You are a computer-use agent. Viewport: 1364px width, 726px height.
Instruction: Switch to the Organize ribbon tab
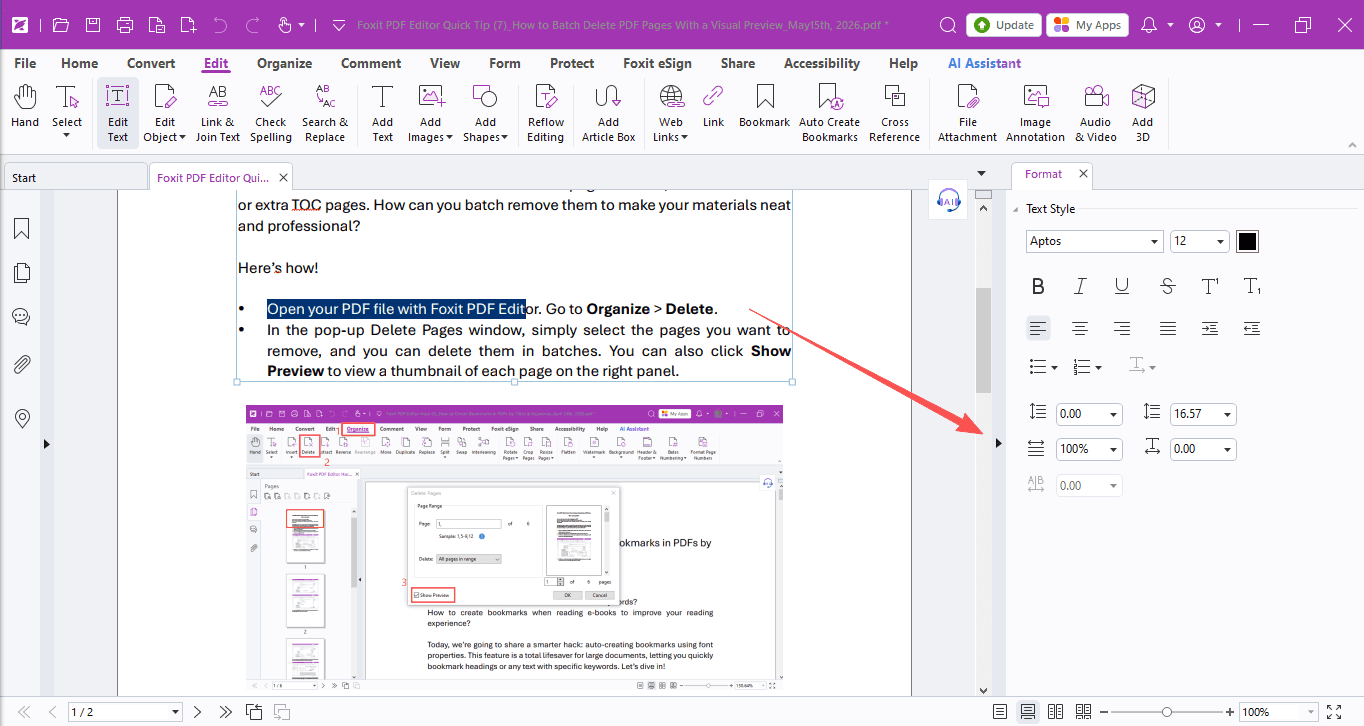(284, 63)
